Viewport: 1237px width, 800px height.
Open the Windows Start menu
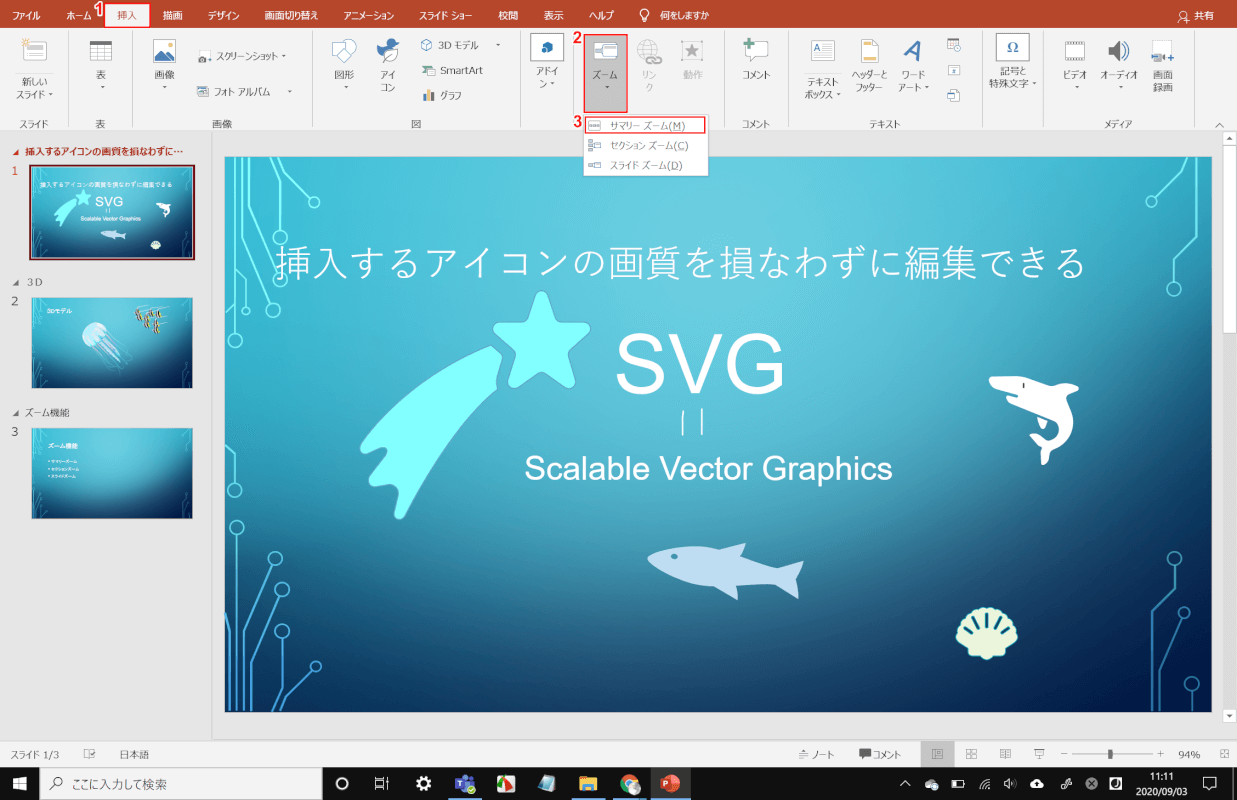click(x=19, y=784)
